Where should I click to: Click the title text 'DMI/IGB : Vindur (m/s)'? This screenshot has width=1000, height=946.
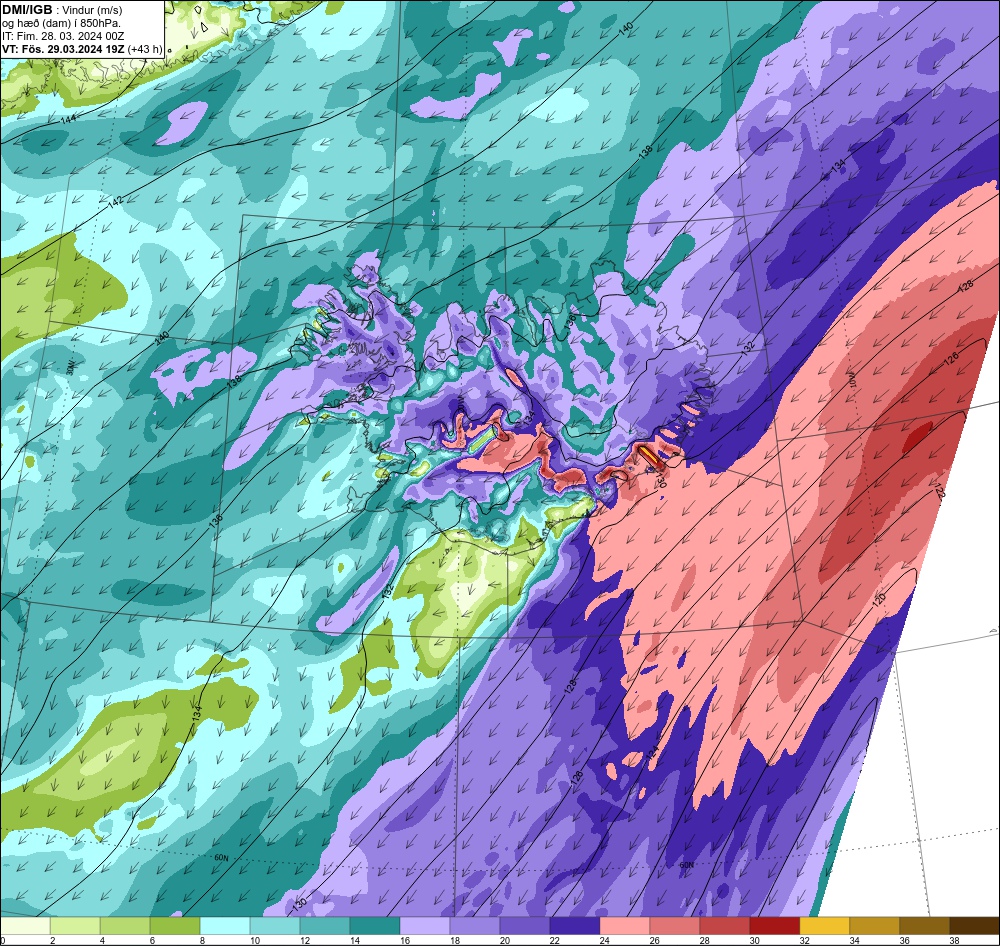click(x=62, y=9)
